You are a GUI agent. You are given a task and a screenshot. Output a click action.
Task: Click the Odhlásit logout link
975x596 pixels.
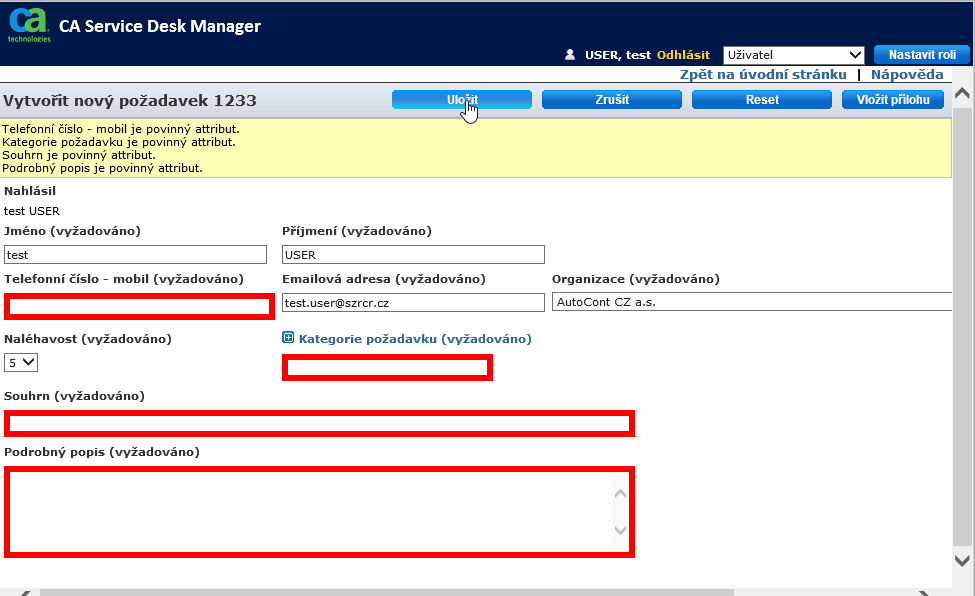[683, 55]
